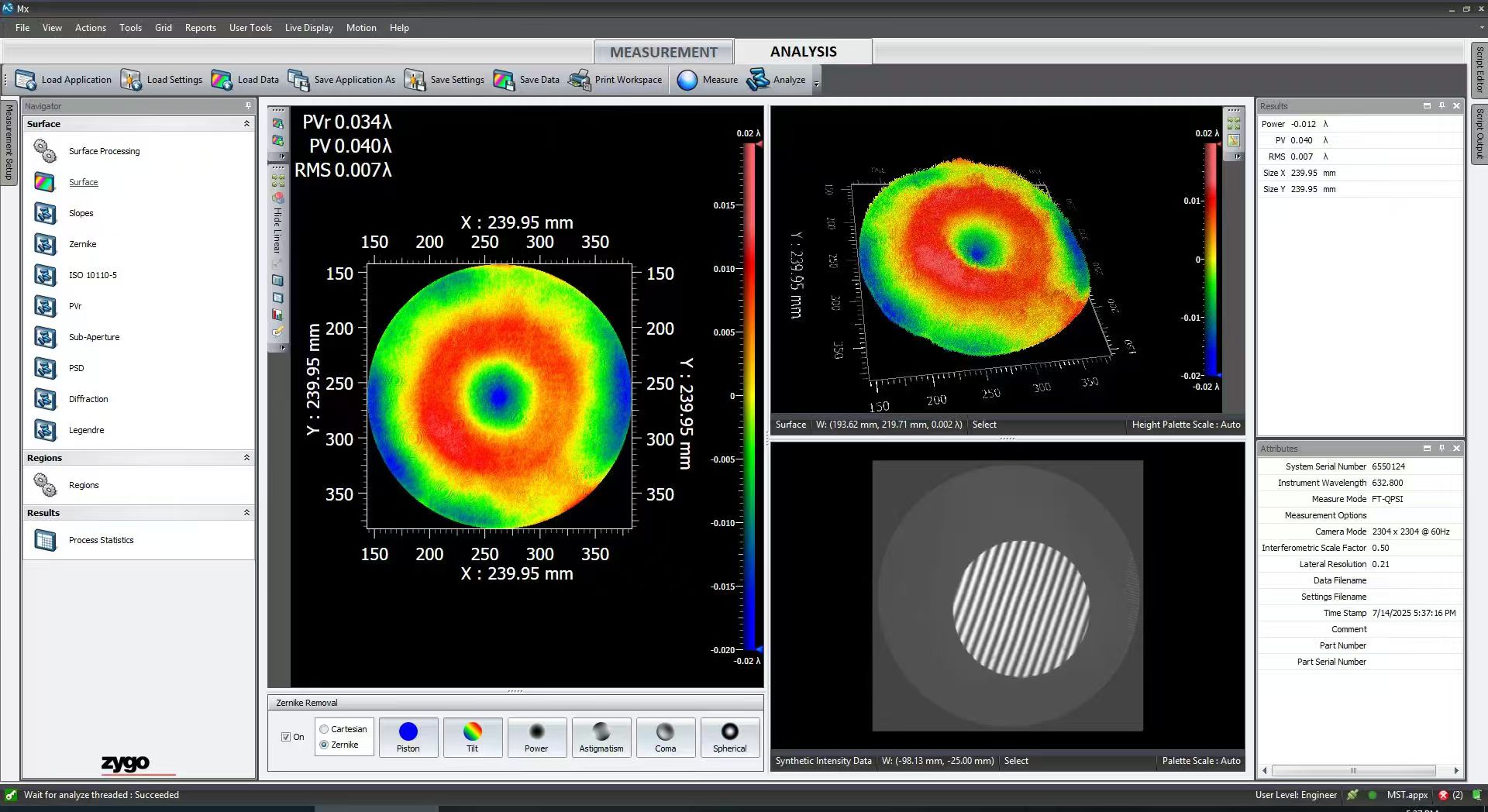The width and height of the screenshot is (1488, 812).
Task: Run Analyze from the toolbar
Action: [777, 80]
